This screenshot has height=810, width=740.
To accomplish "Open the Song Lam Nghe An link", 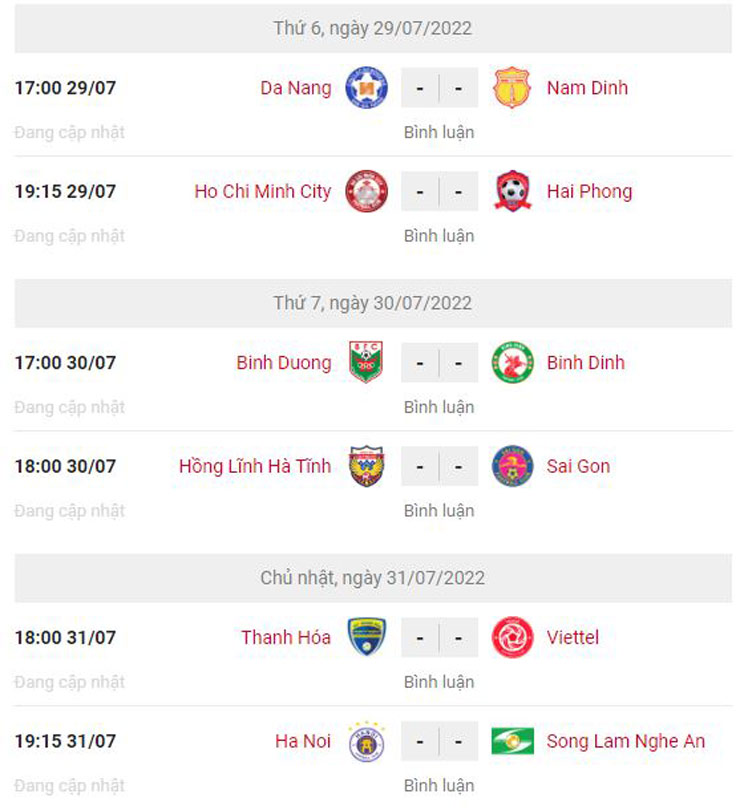I will (625, 742).
